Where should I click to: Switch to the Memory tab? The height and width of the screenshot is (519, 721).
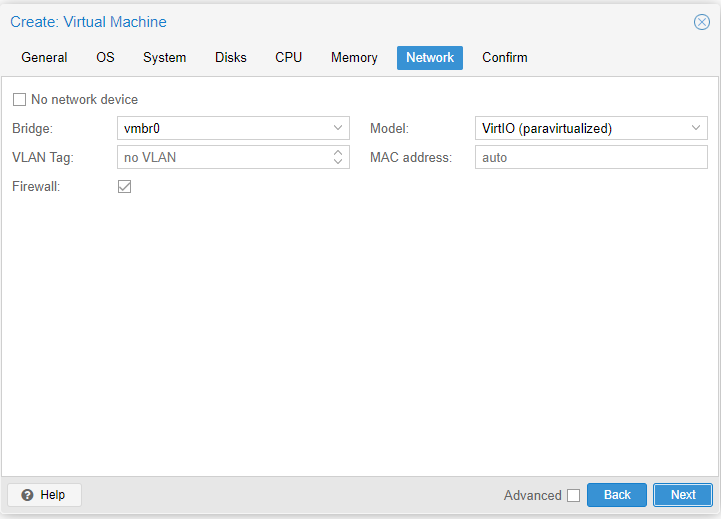tap(354, 57)
